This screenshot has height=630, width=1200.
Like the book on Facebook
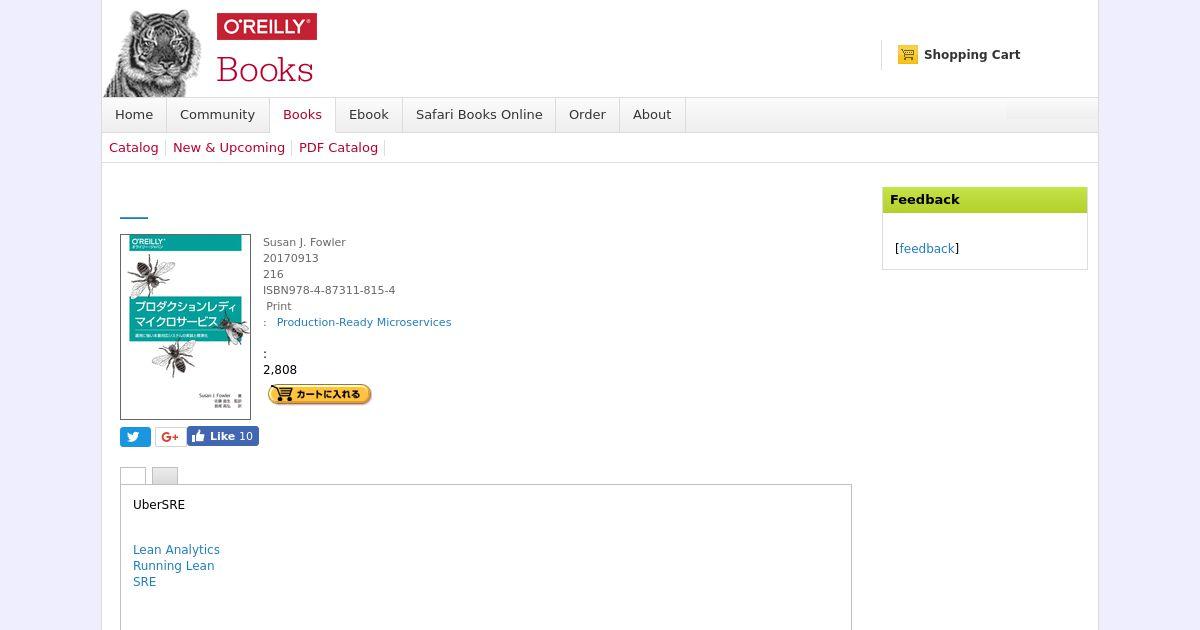point(223,436)
